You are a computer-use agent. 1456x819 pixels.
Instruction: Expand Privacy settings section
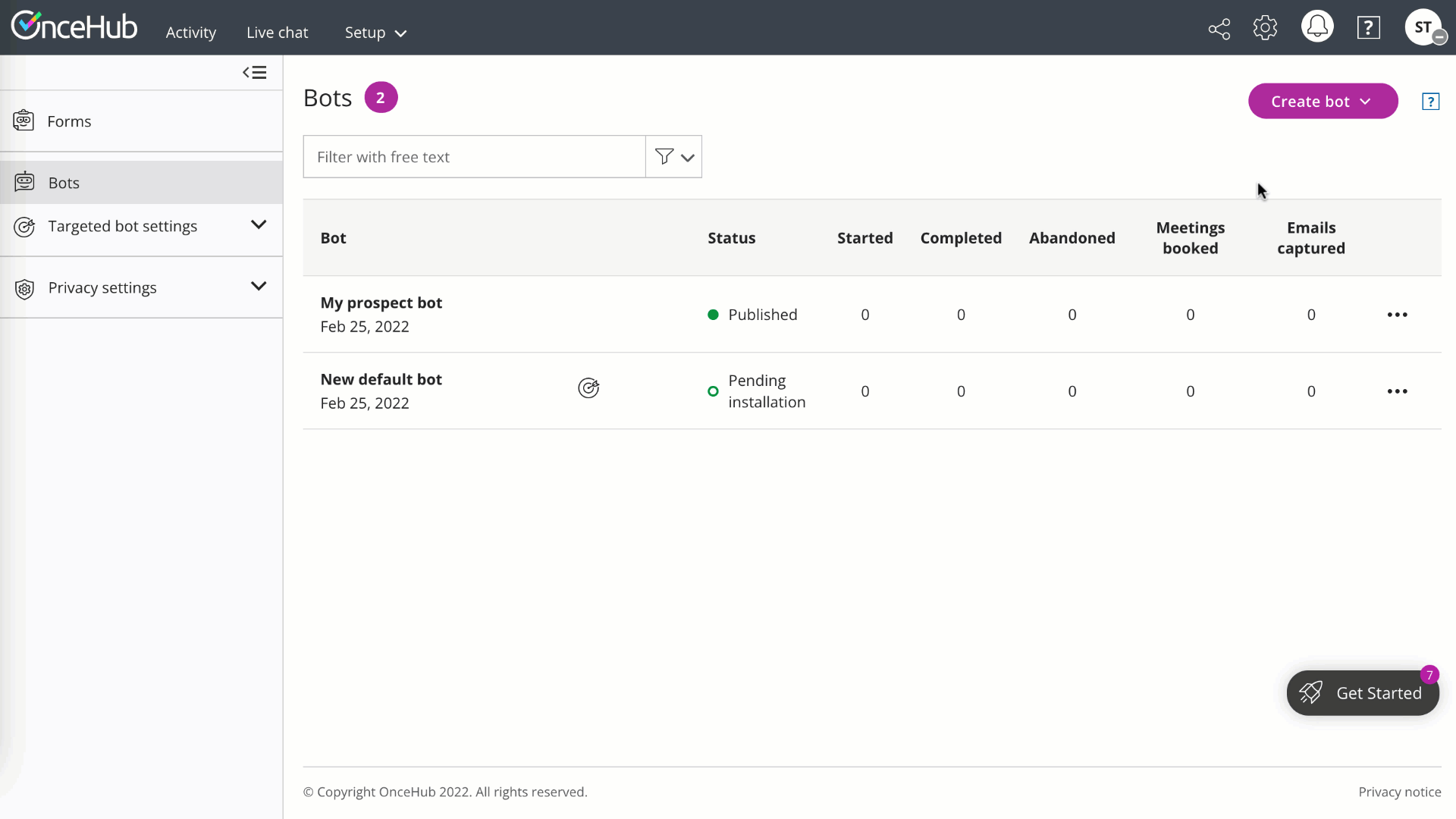[259, 287]
